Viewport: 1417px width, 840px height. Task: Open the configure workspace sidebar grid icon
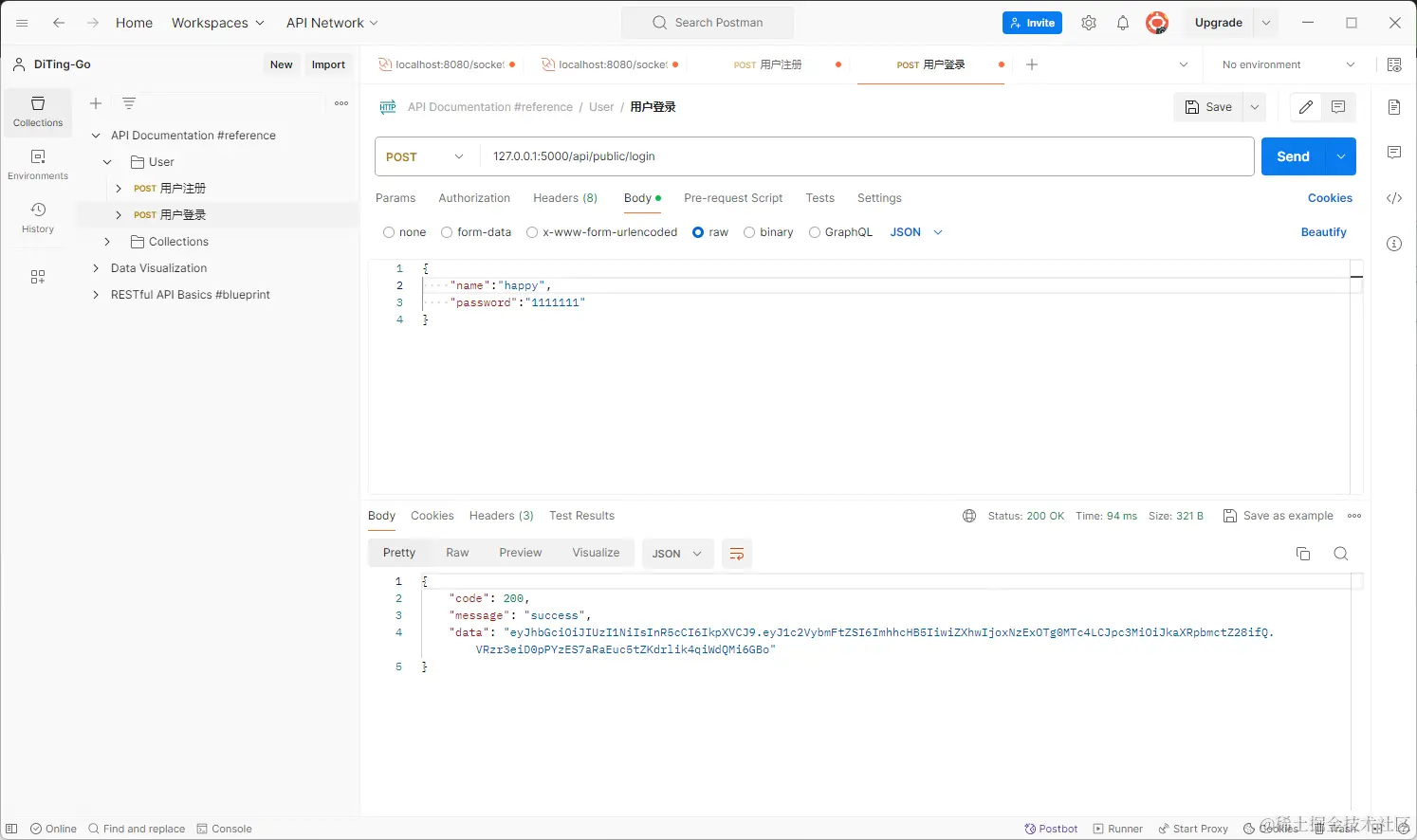(38, 277)
